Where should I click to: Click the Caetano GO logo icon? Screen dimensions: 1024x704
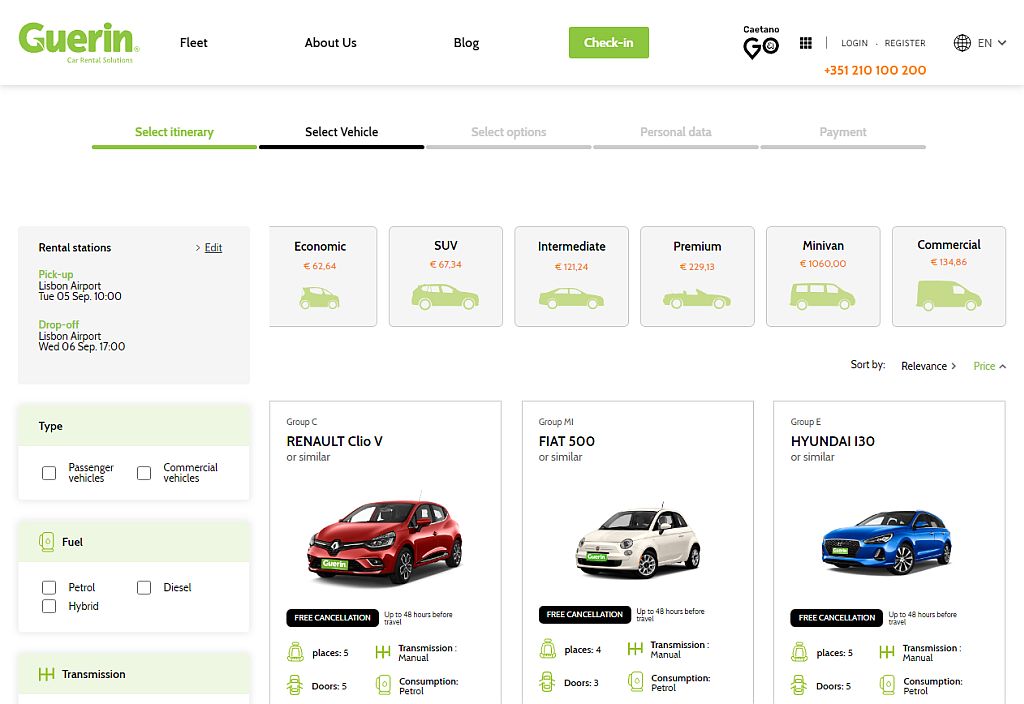[x=761, y=43]
